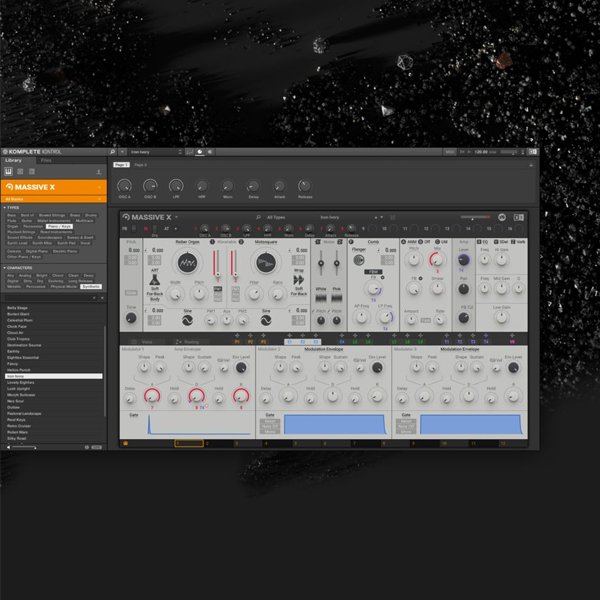Click the Wrap double-arrow icon in oscillator 2

click(x=298, y=280)
